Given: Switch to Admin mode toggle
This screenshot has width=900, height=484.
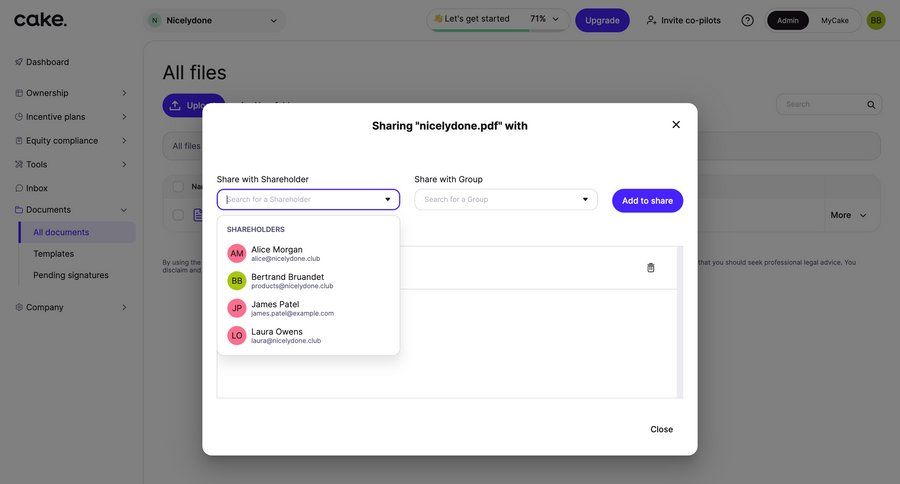Looking at the screenshot, I should (788, 20).
